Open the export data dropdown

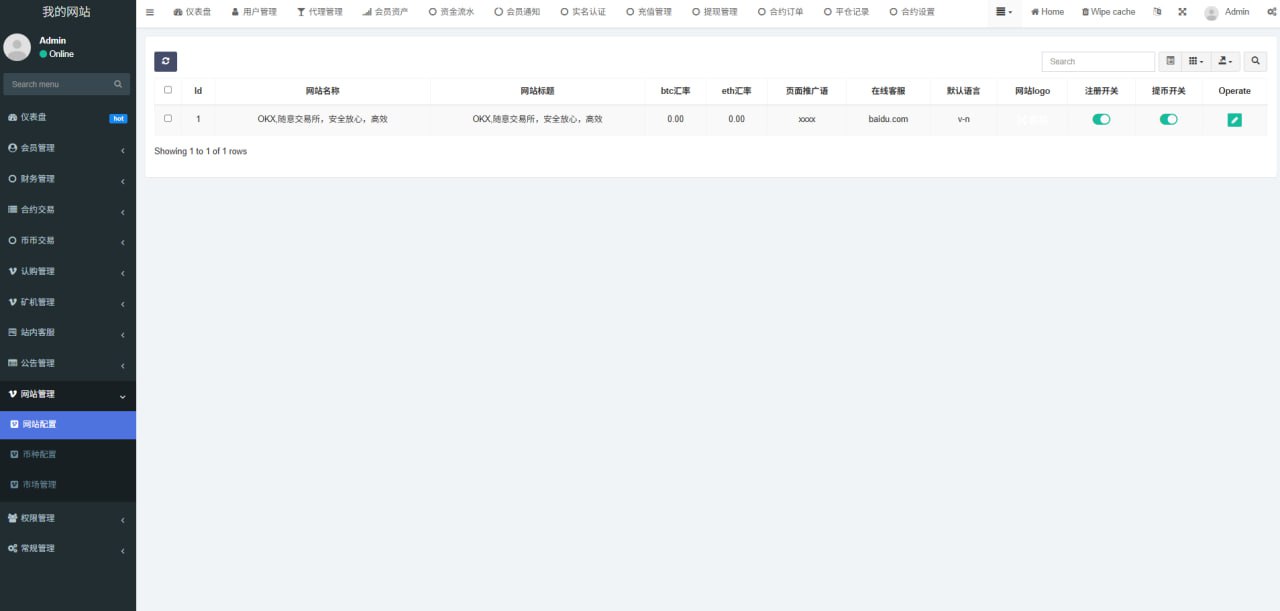tap(1225, 61)
